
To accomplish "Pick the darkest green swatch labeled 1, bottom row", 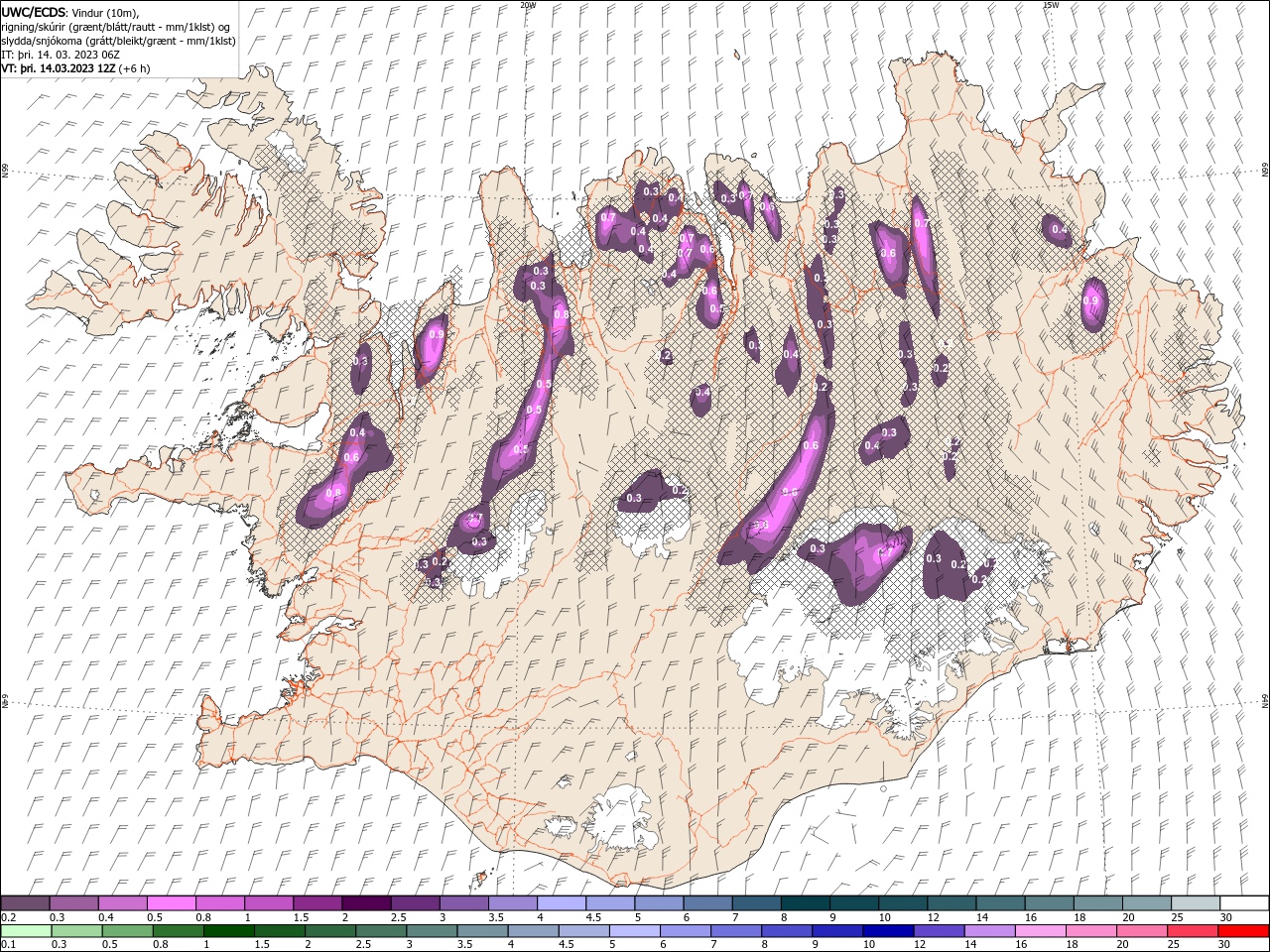I will click(229, 931).
